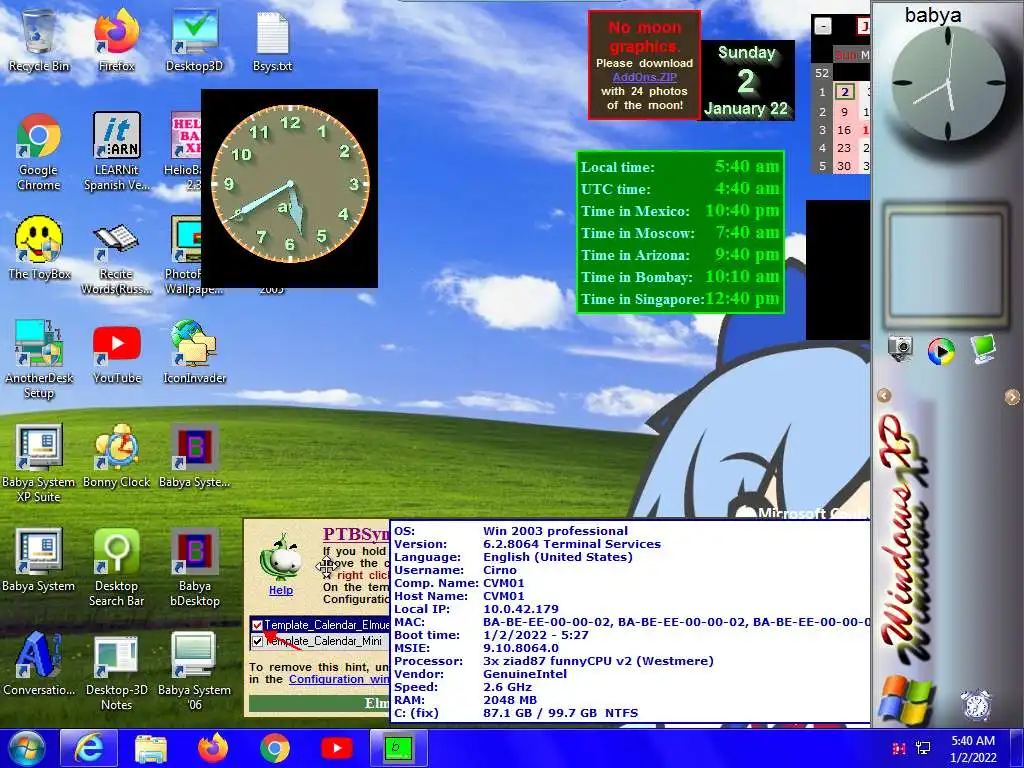Click the Time in Moscow row
This screenshot has width=1024, height=768.
click(x=680, y=233)
